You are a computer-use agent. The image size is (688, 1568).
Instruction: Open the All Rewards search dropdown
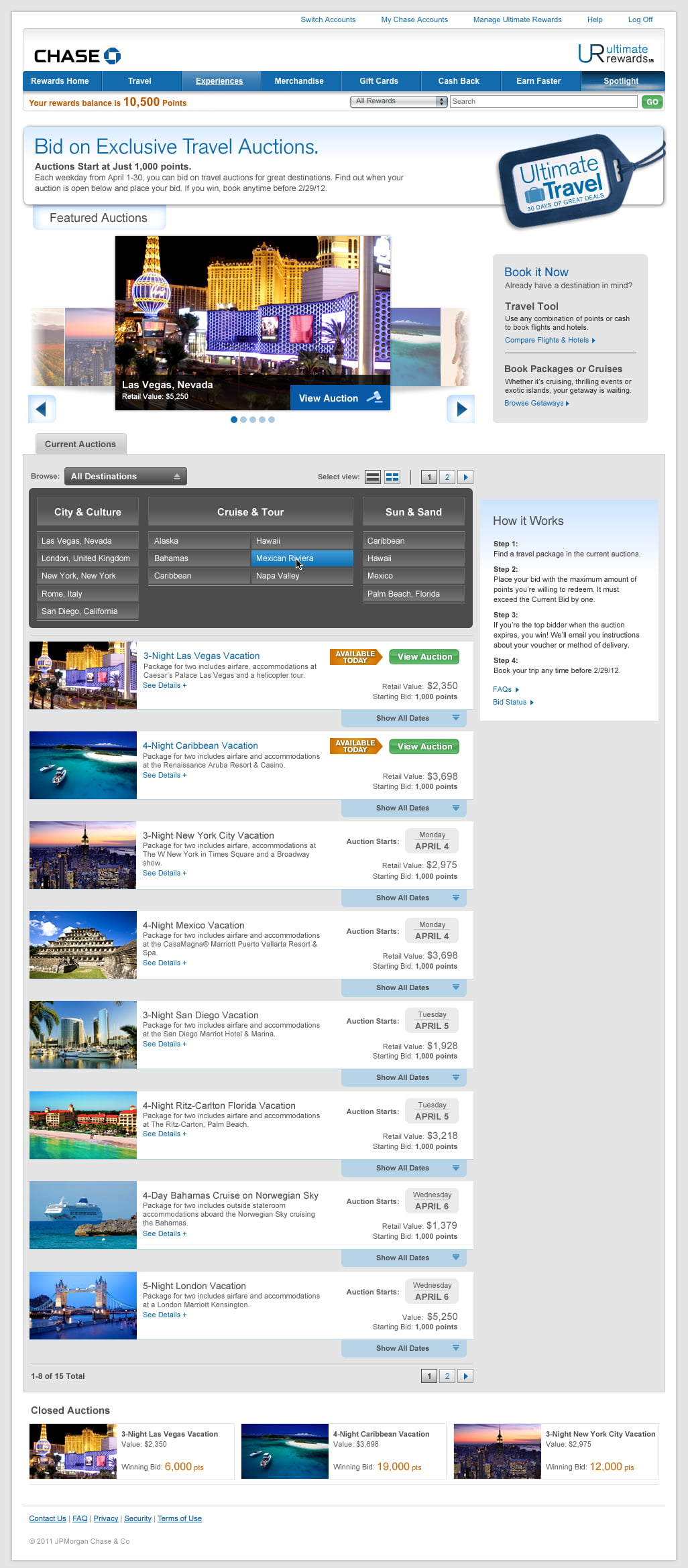[398, 101]
